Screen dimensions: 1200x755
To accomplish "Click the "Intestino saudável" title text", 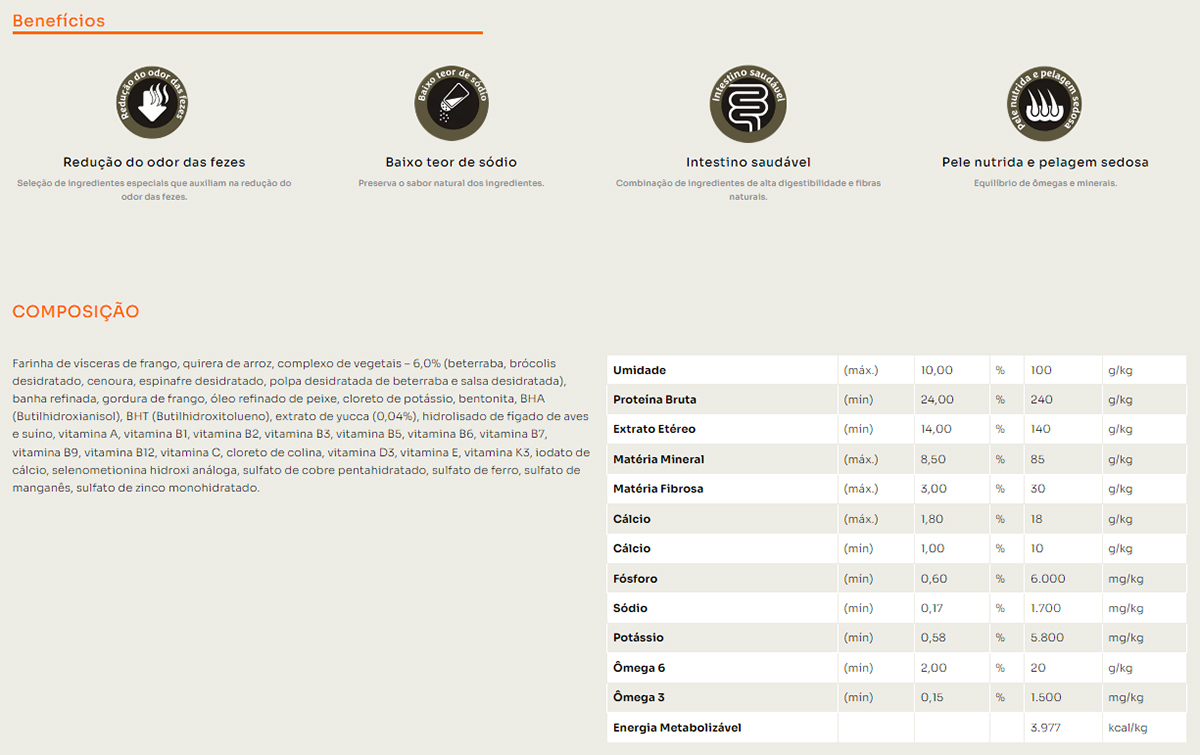I will [748, 162].
